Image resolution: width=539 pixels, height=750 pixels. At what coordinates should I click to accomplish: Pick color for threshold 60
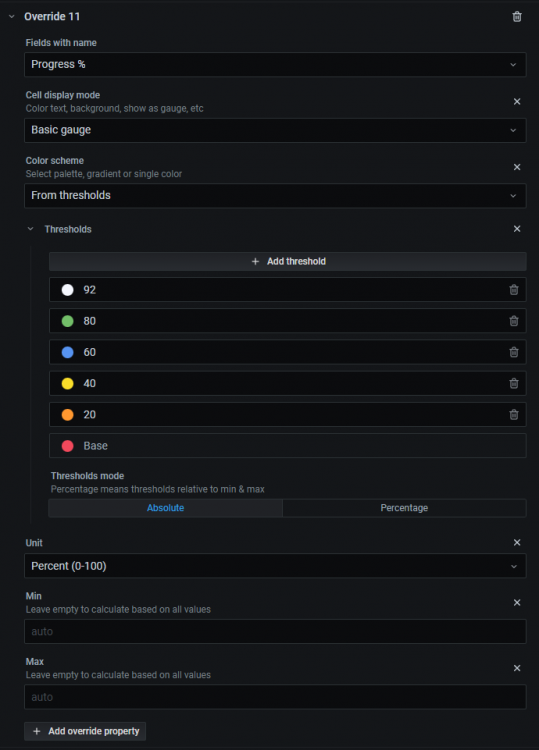coord(67,353)
